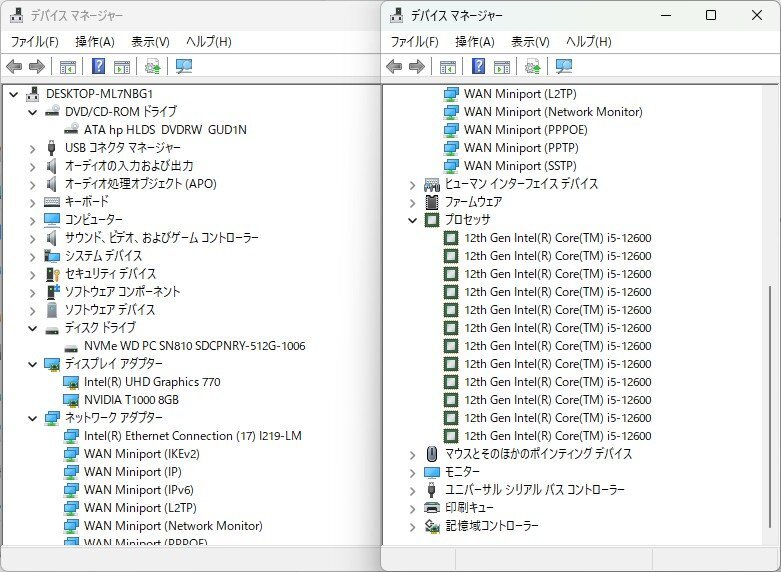Click blue Help icon in left window toolbar
This screenshot has width=781, height=572.
click(x=99, y=66)
